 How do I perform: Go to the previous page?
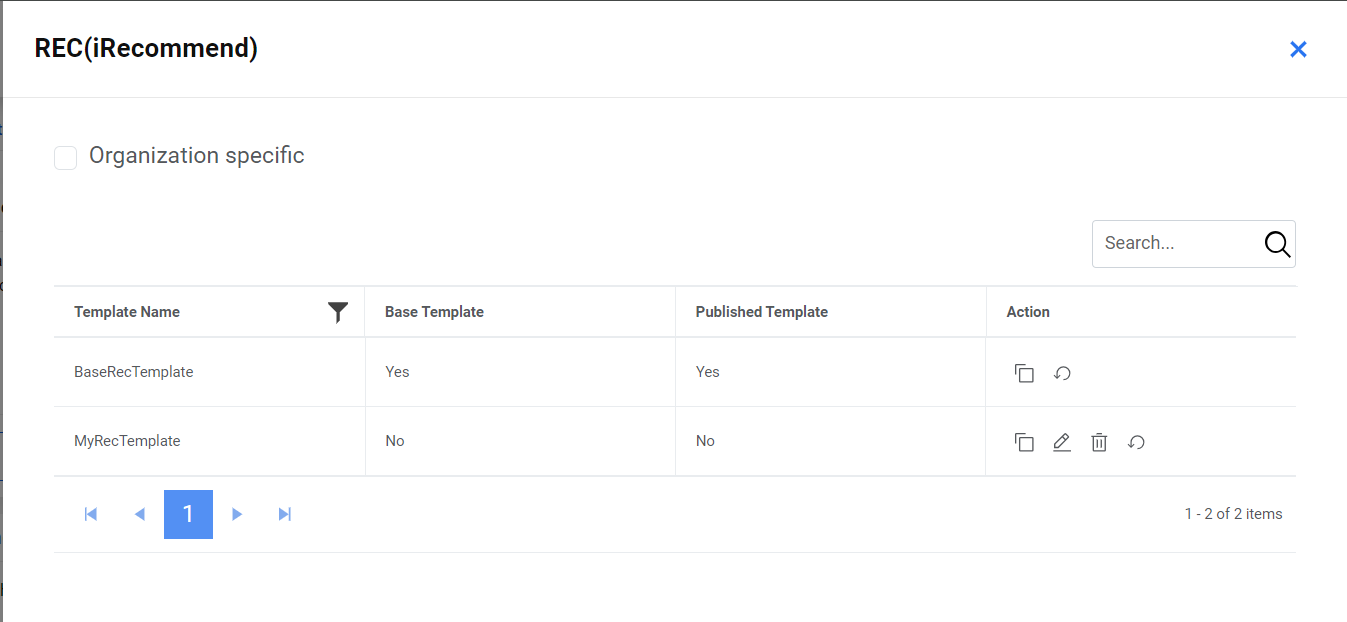pos(140,514)
